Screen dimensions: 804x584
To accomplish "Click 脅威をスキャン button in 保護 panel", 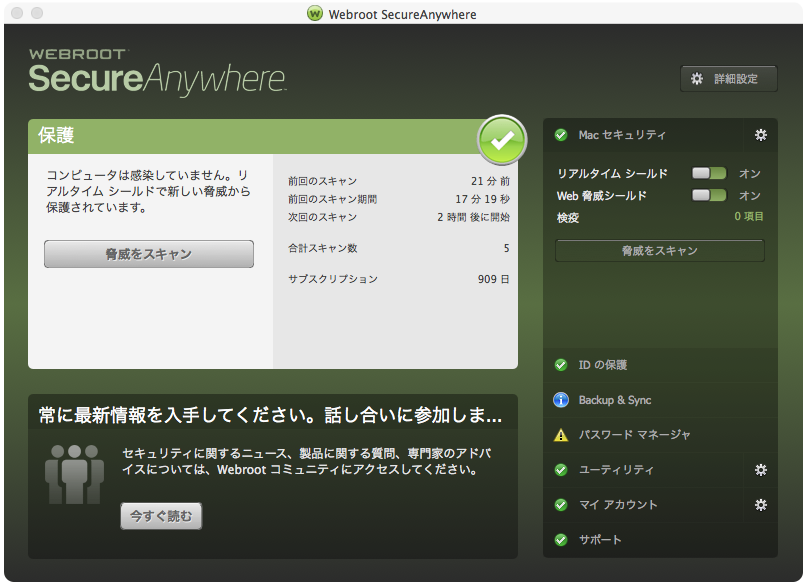I will [149, 254].
